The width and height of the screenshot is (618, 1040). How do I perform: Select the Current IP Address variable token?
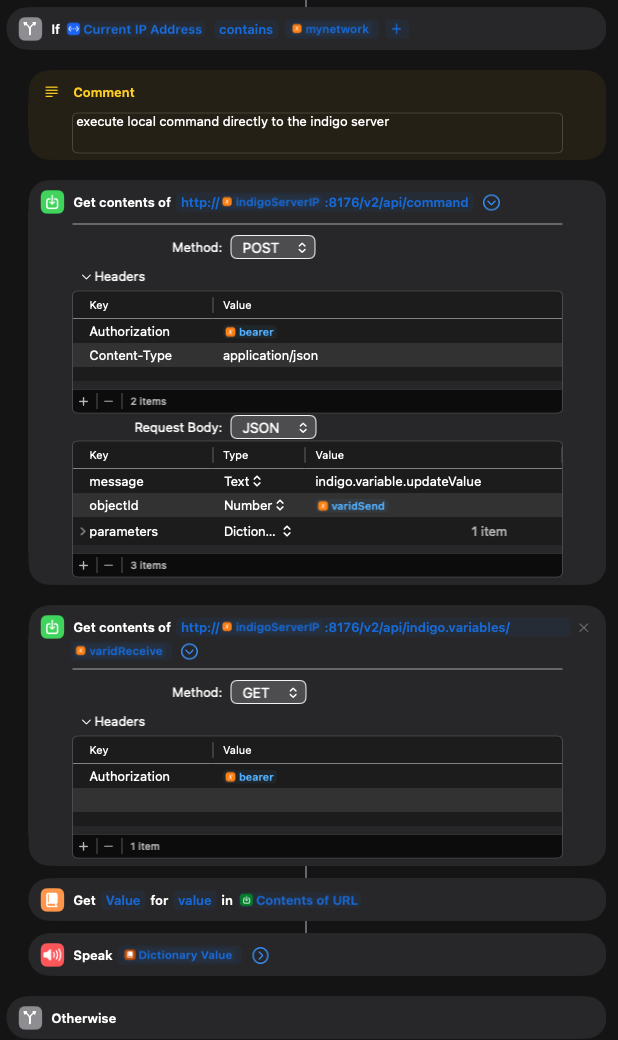pos(135,29)
